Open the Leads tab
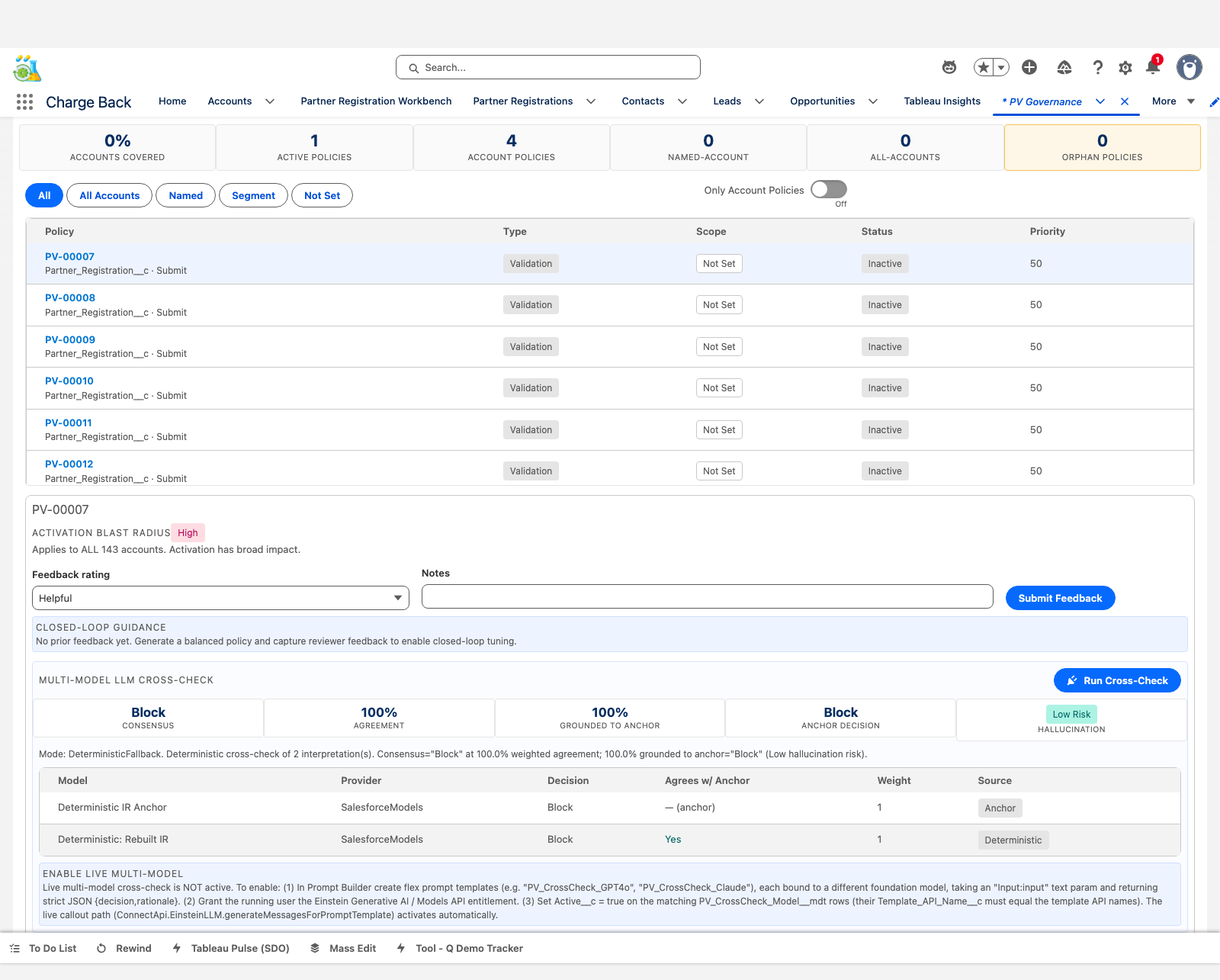 click(727, 101)
